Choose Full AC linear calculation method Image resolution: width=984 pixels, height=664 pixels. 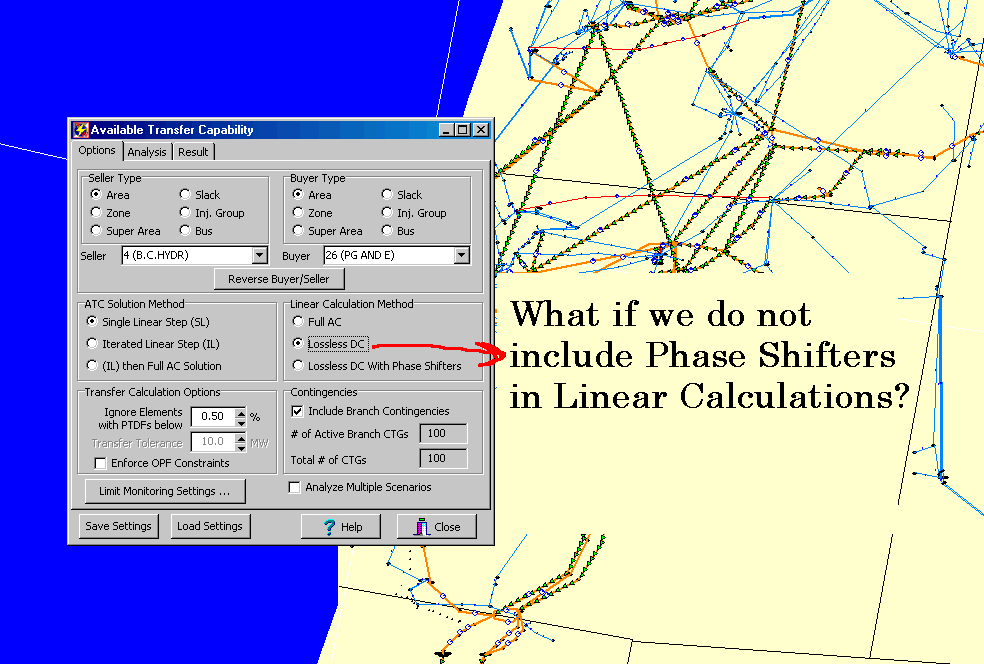click(298, 322)
